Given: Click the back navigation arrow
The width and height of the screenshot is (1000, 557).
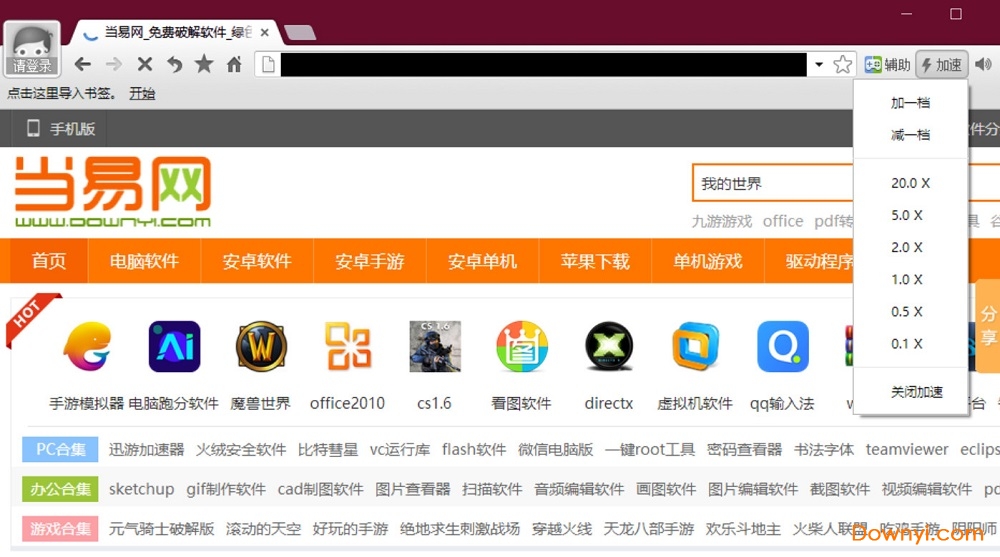Looking at the screenshot, I should [x=83, y=65].
